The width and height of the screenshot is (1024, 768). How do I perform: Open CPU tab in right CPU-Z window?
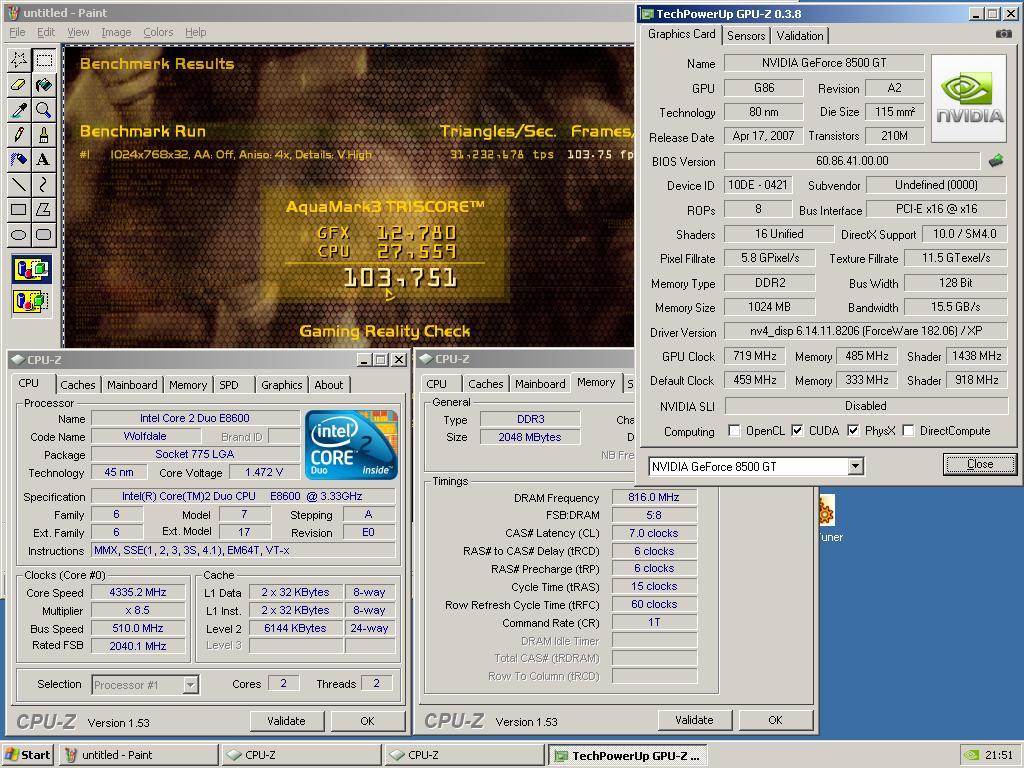[436, 384]
